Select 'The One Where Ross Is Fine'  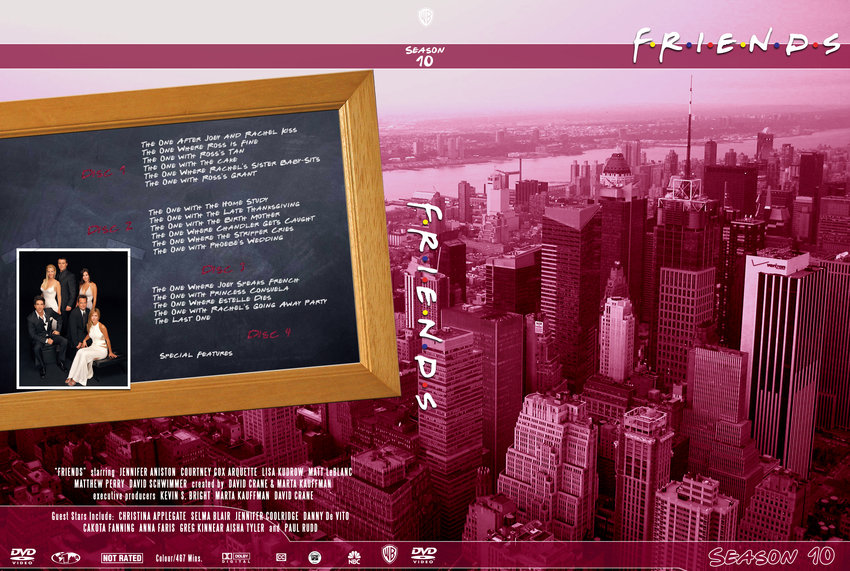point(201,147)
